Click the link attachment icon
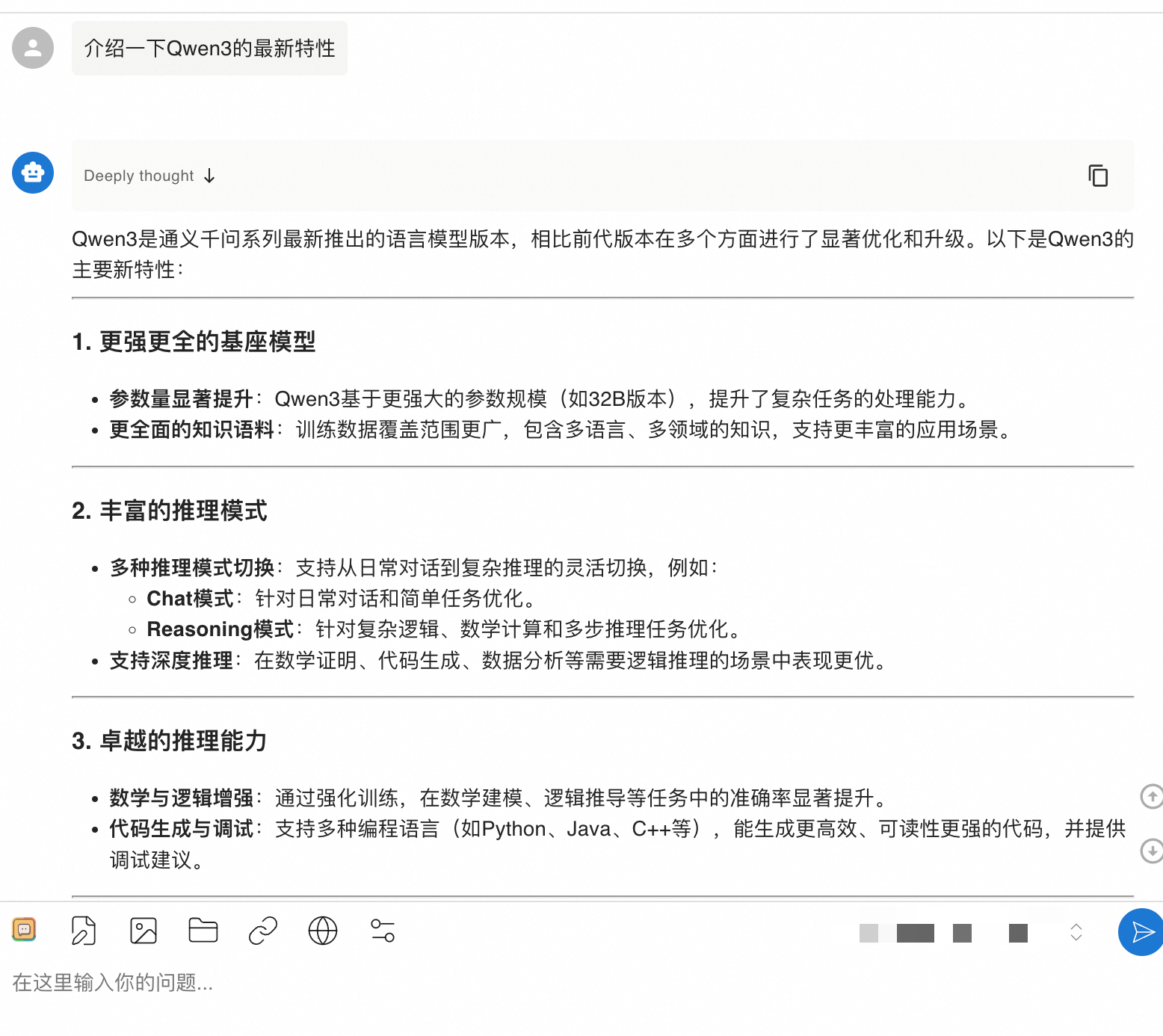 coord(263,931)
